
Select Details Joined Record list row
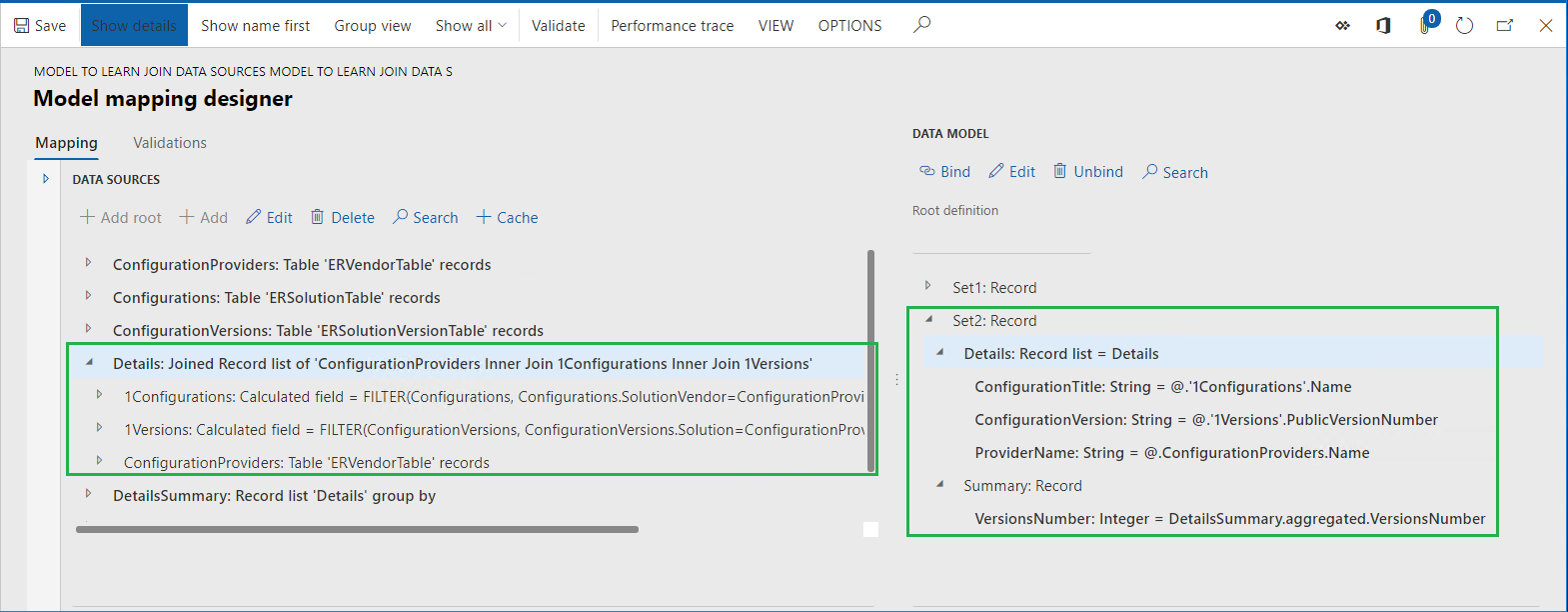470,363
